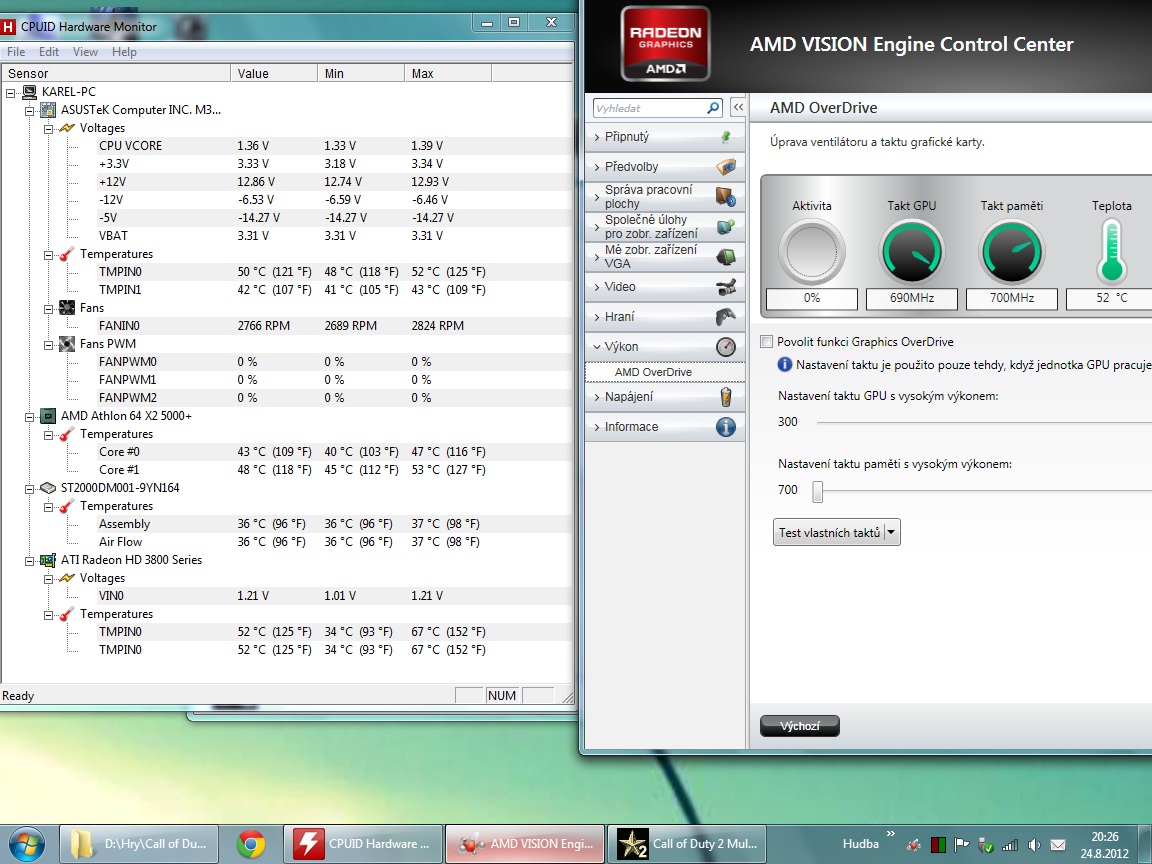Click the Video camera icon in sidebar
1152x864 pixels.
click(726, 287)
